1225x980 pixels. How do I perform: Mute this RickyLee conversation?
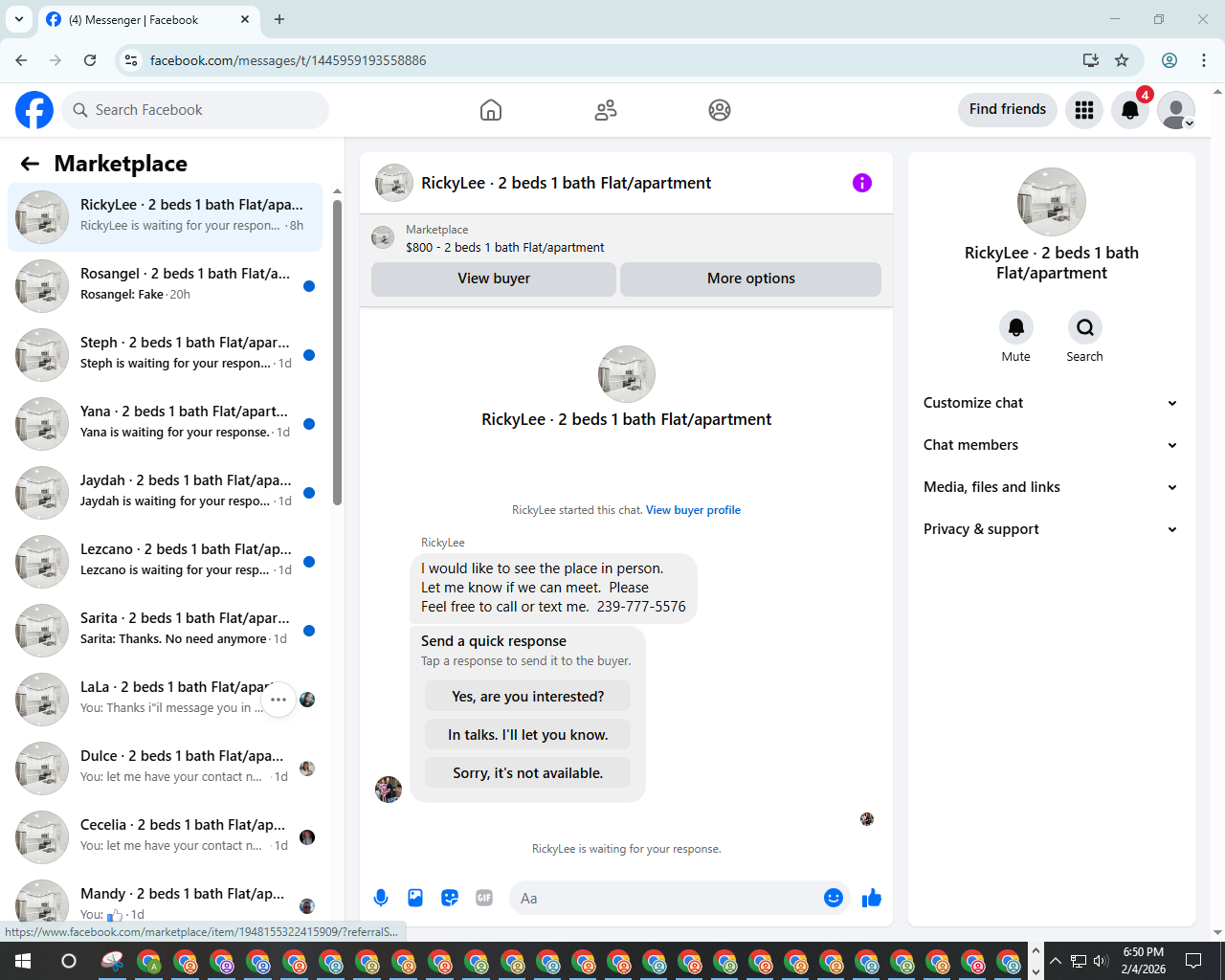coord(1016,327)
